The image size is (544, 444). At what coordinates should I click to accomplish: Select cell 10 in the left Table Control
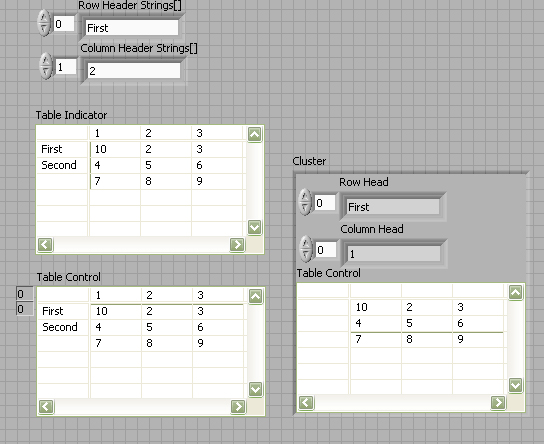click(x=116, y=311)
